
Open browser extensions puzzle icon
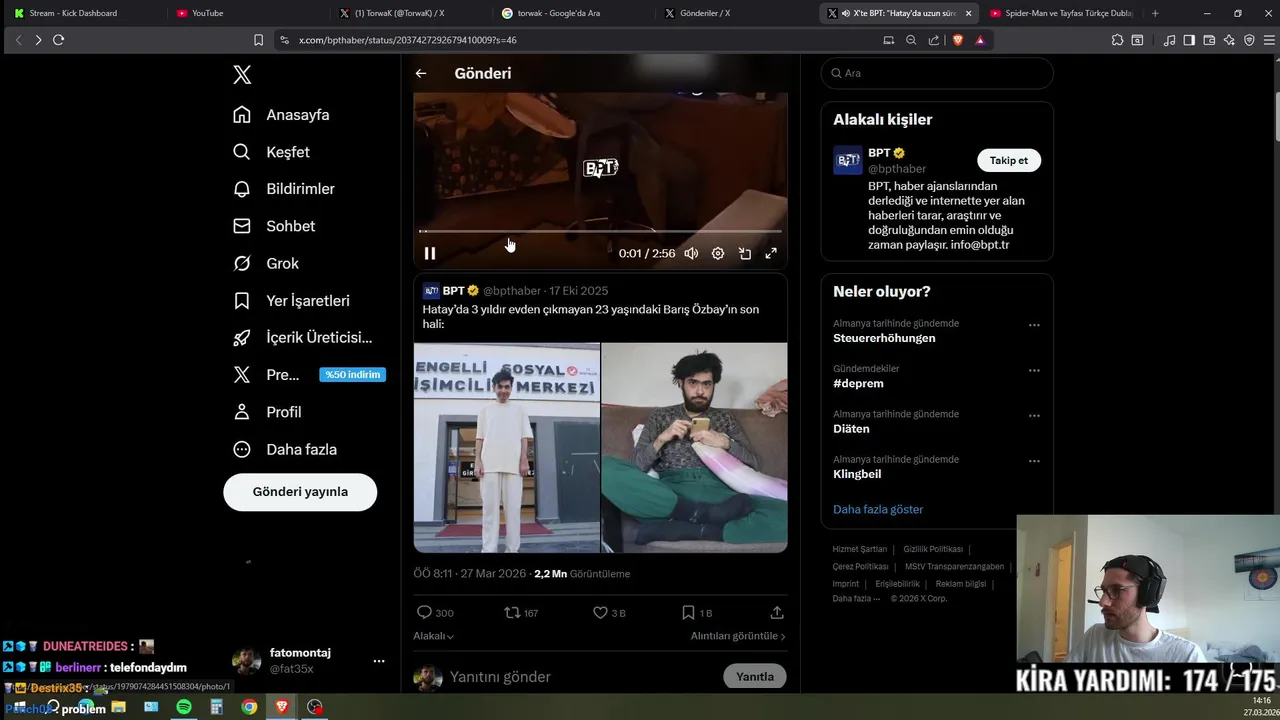1117,40
